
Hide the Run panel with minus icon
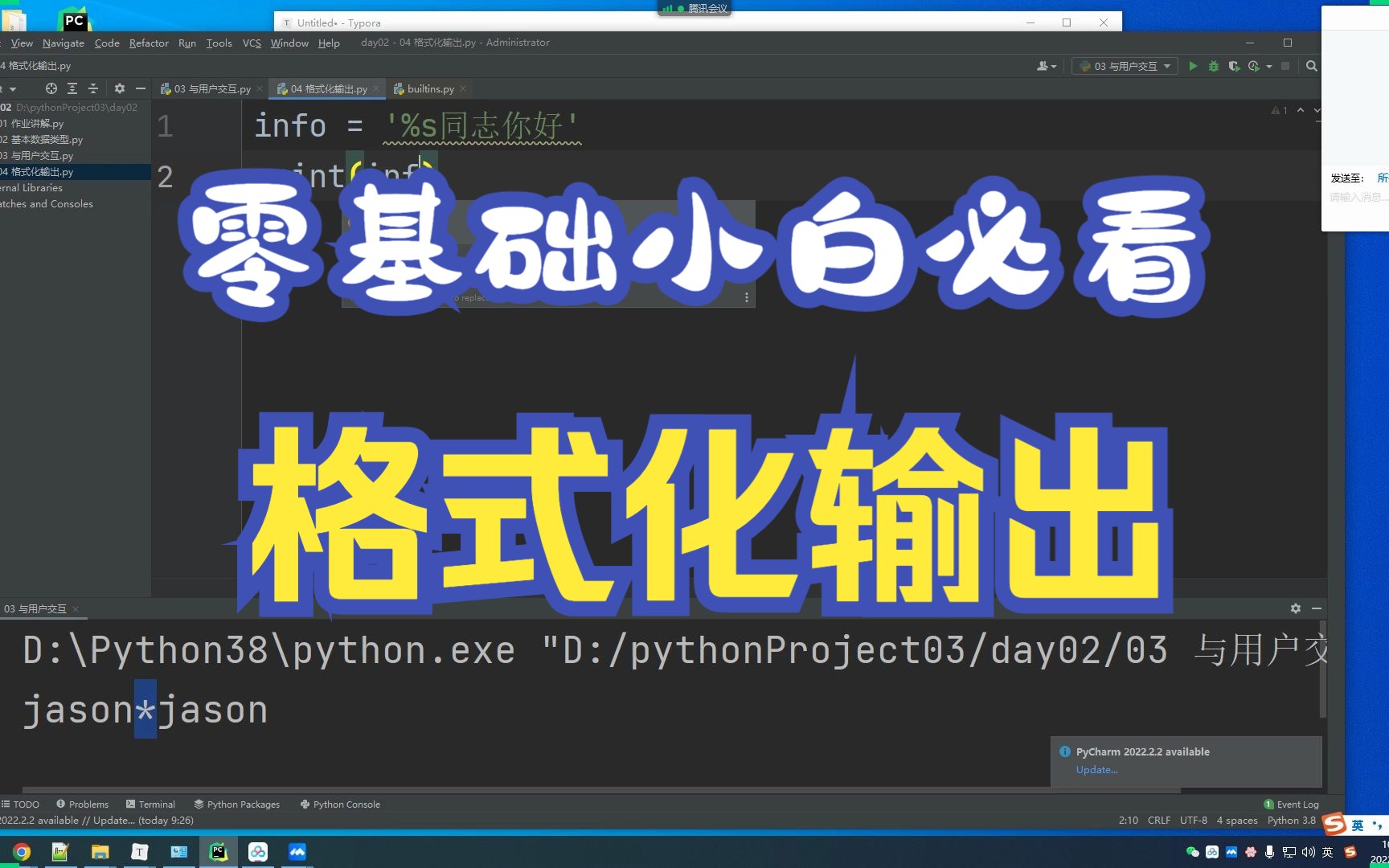coord(1317,608)
